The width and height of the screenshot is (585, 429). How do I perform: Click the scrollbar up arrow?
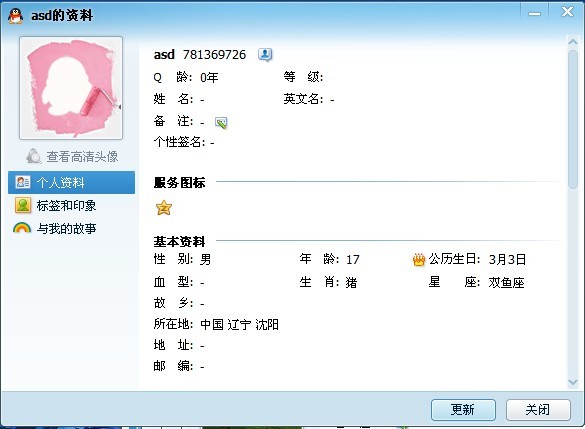point(573,42)
